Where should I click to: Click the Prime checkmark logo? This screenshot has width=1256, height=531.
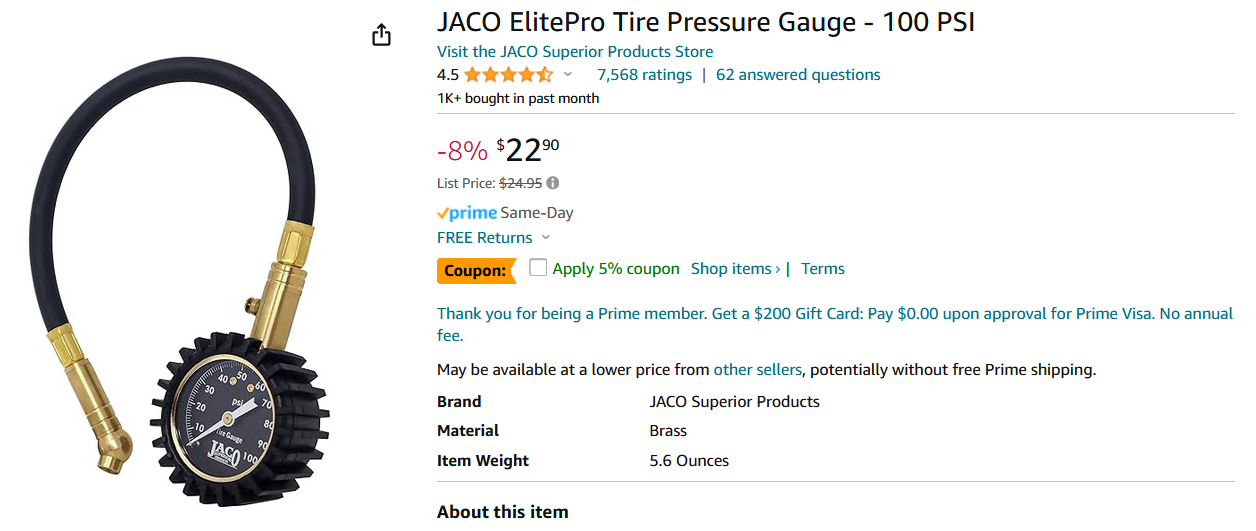467,213
